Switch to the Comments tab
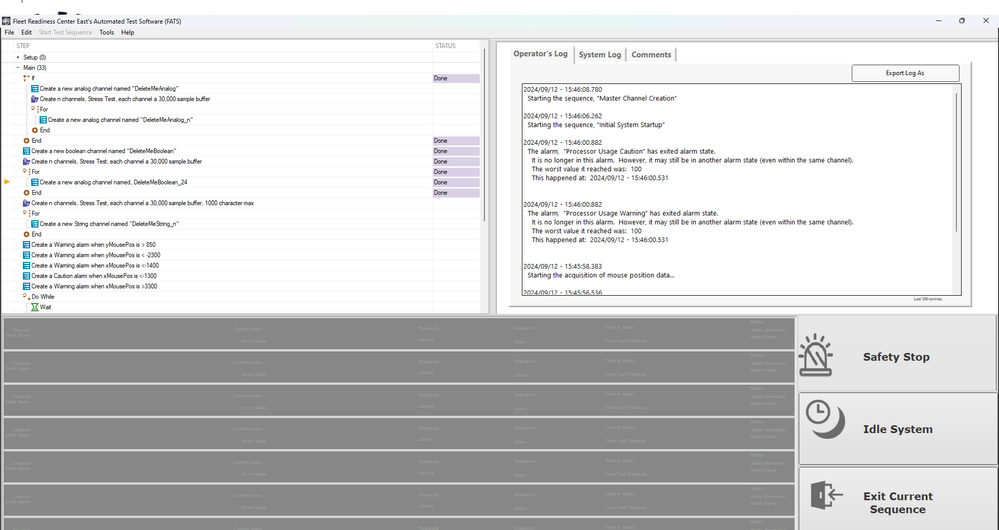Image resolution: width=999 pixels, height=530 pixels. 651,55
